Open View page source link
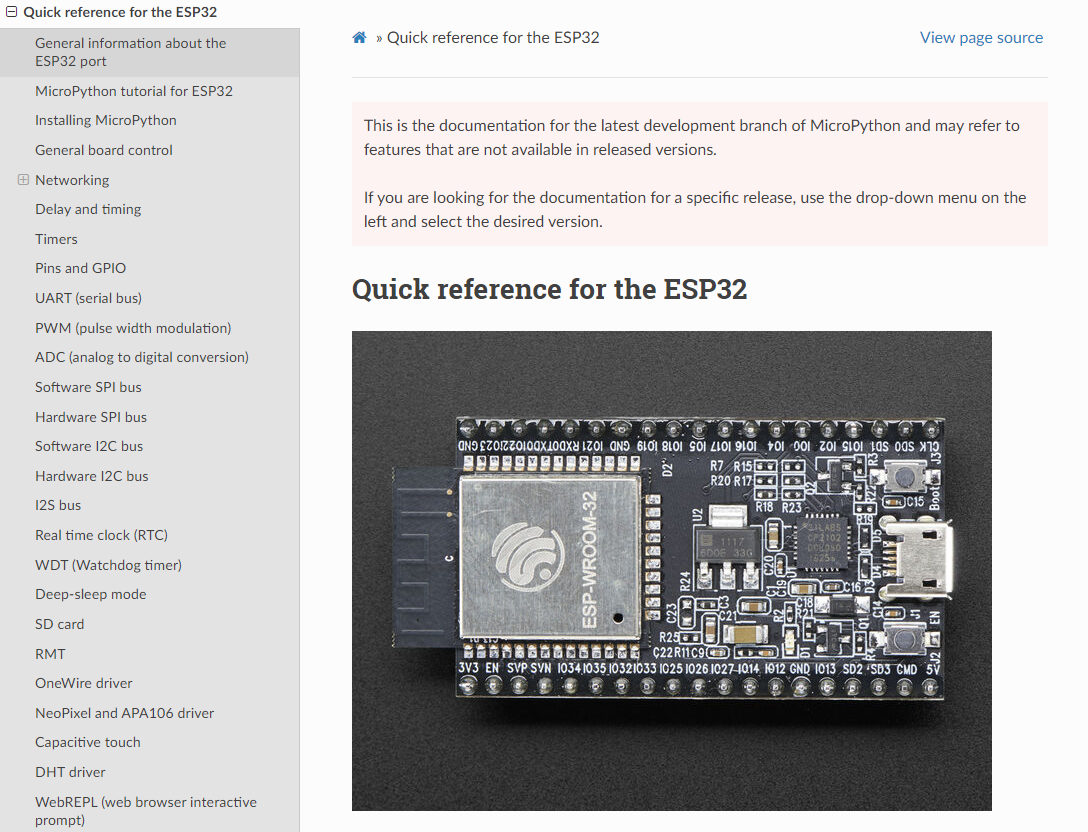This screenshot has height=832, width=1088. pos(981,37)
